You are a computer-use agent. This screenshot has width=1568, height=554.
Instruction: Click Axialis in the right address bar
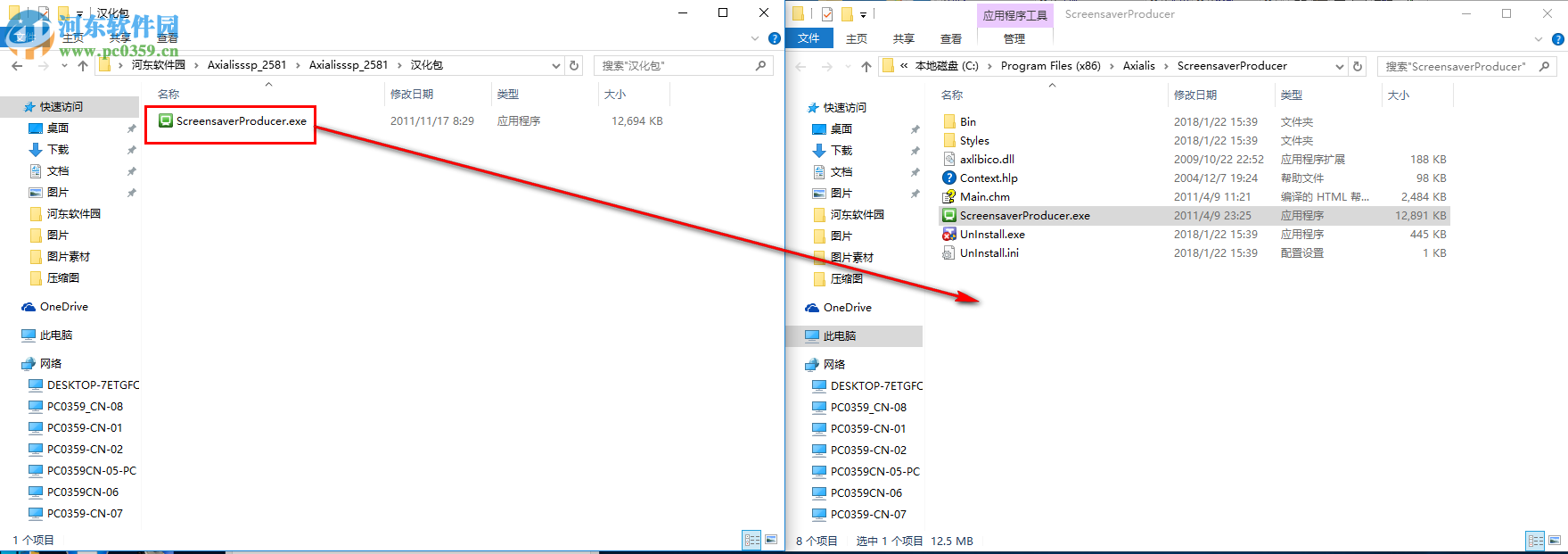pyautogui.click(x=1138, y=66)
